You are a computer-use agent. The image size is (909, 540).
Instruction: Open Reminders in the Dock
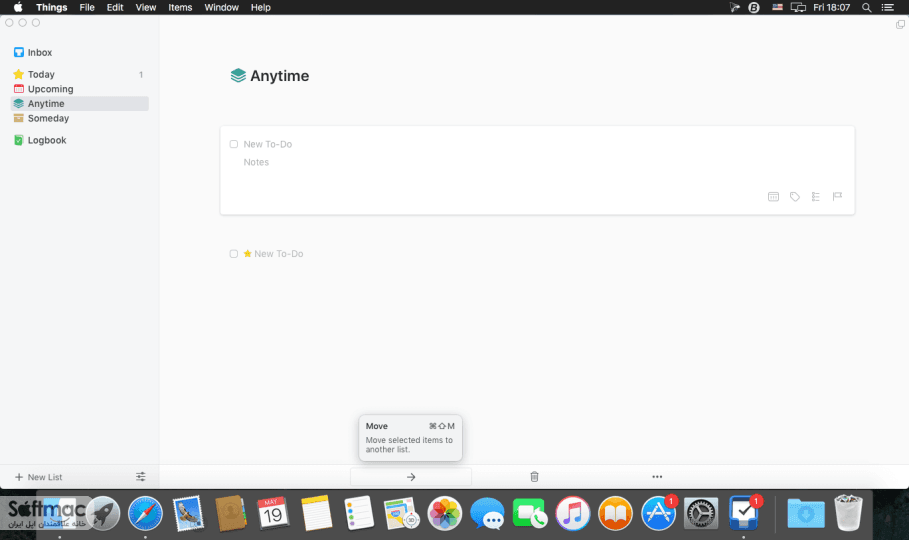pos(359,513)
